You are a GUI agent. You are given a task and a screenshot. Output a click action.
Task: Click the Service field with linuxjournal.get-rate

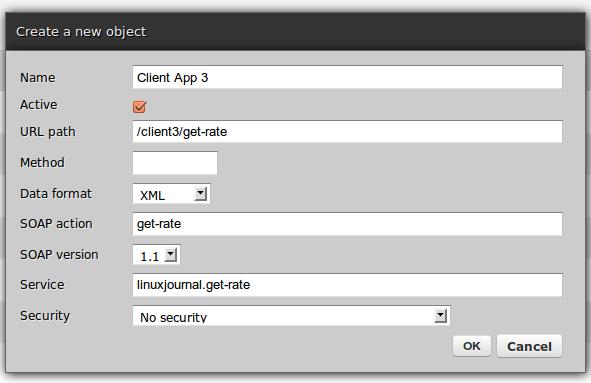pos(347,285)
